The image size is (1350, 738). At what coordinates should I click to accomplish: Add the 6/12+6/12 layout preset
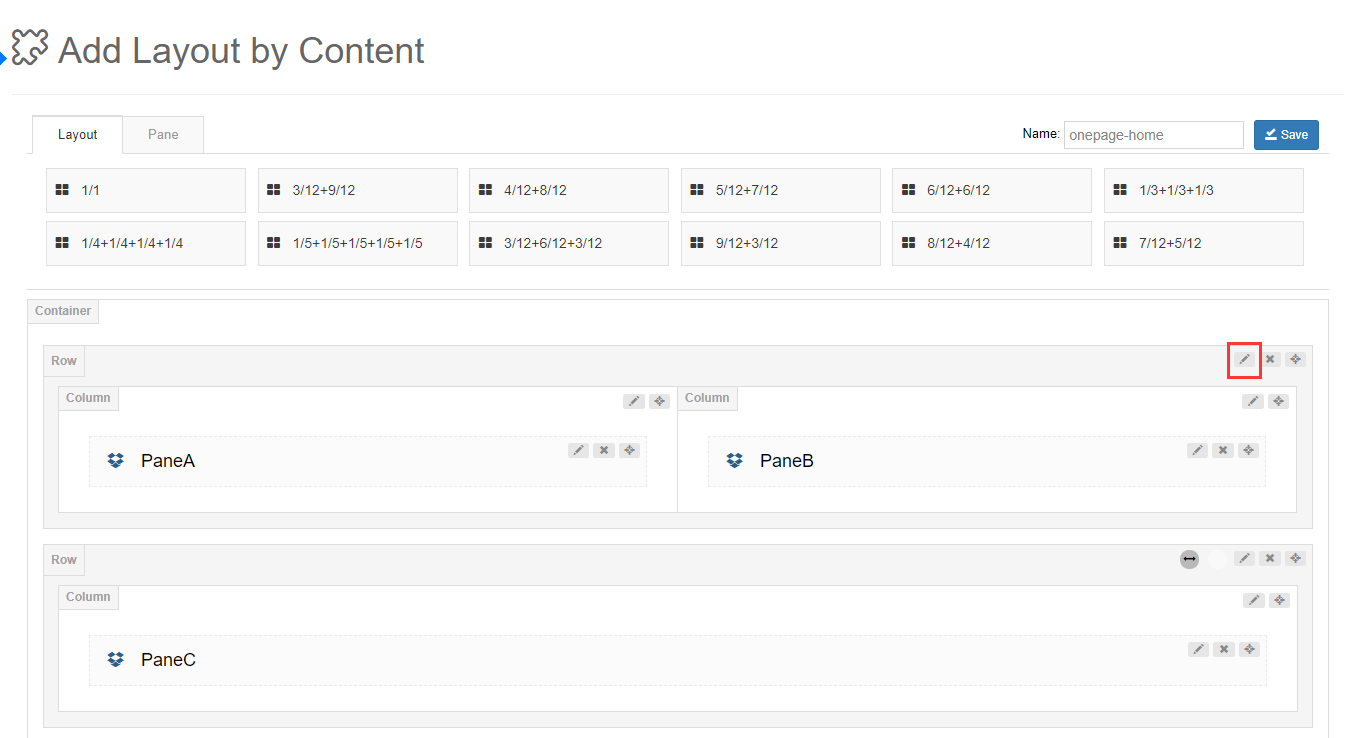click(x=992, y=190)
